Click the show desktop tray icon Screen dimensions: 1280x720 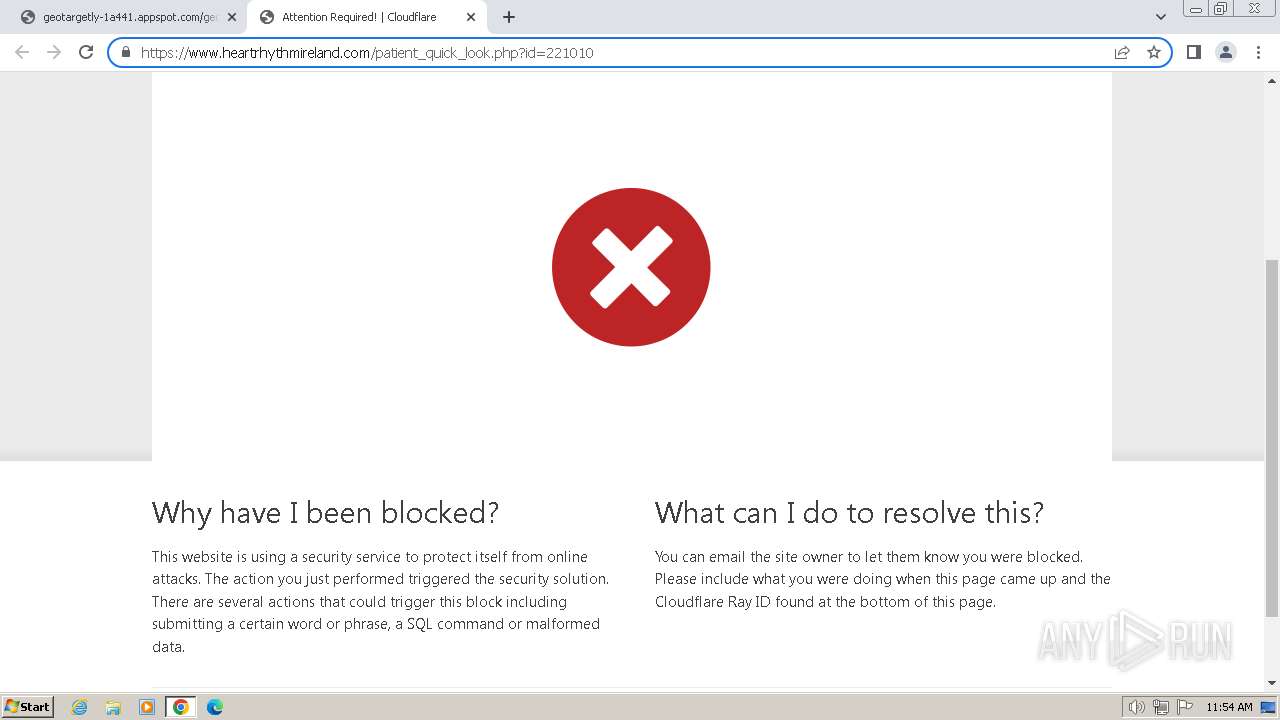pyautogui.click(x=1268, y=707)
